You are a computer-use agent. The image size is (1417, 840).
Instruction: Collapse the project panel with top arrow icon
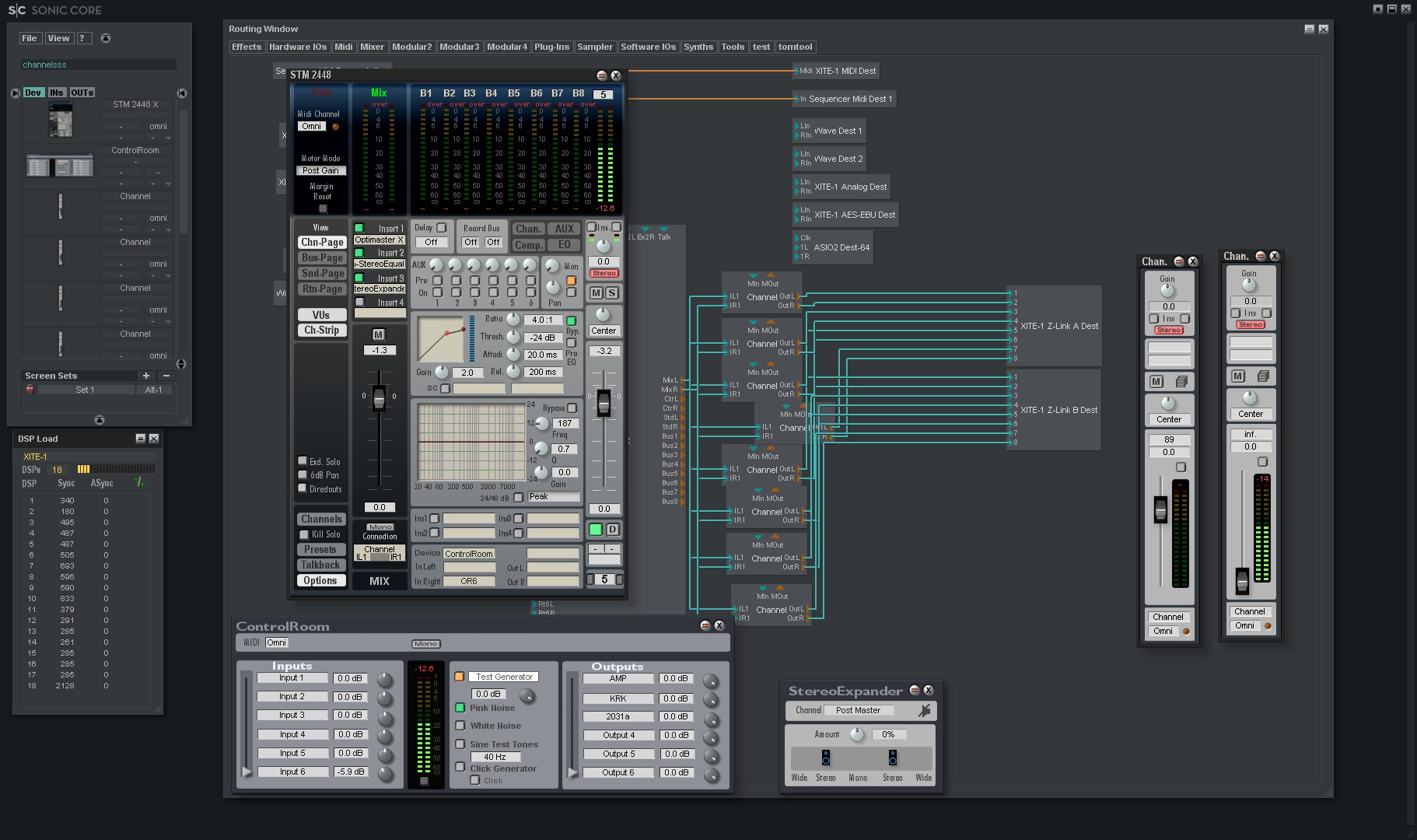coord(106,38)
